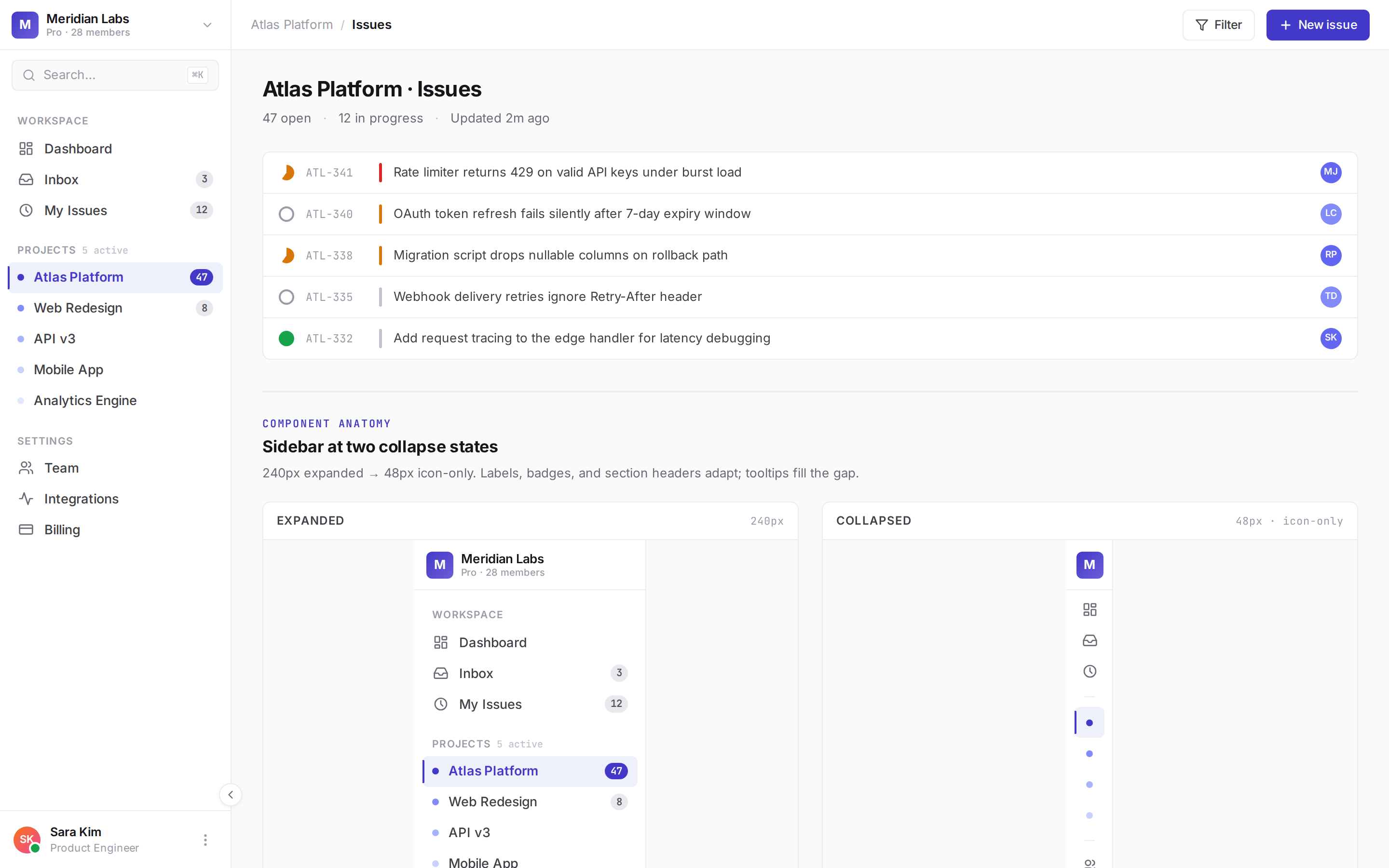Toggle the open status circle of ATL-340
This screenshot has width=1389, height=868.
[286, 214]
